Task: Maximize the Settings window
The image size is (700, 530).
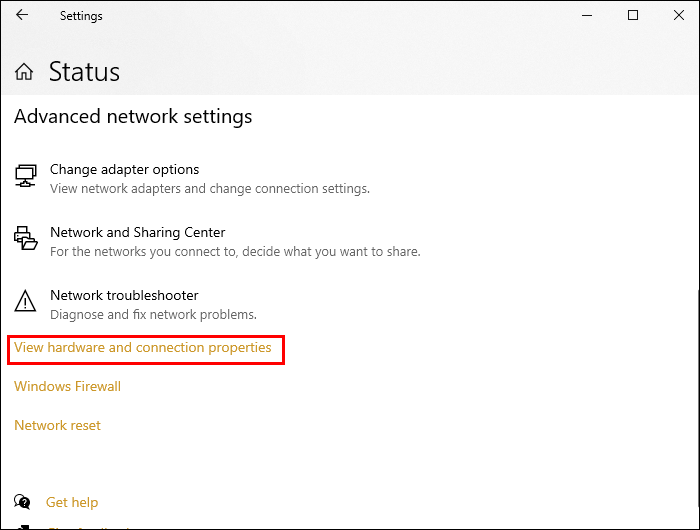Action: (x=633, y=16)
